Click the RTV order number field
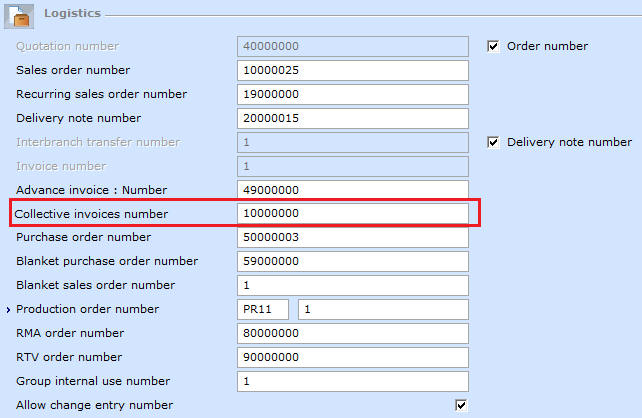The image size is (642, 418). pyautogui.click(x=353, y=357)
